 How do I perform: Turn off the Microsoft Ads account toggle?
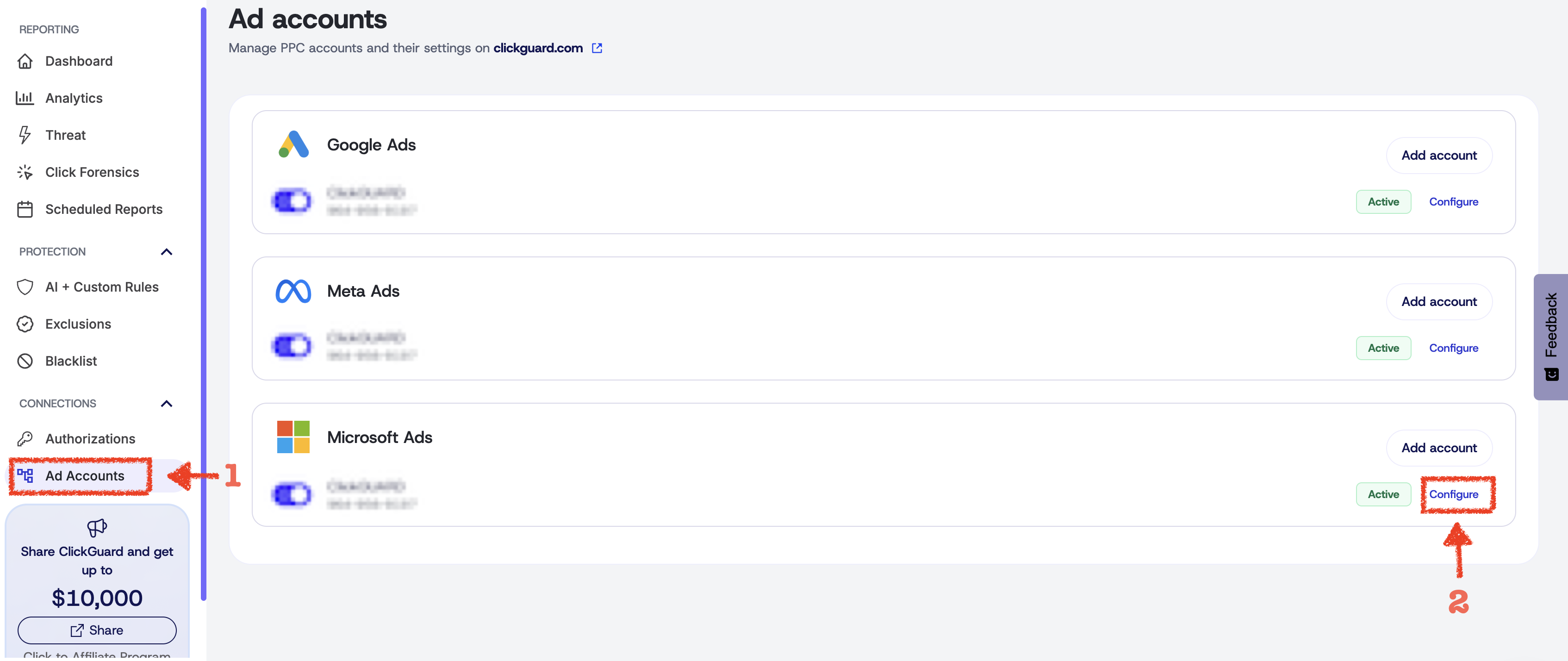[291, 494]
